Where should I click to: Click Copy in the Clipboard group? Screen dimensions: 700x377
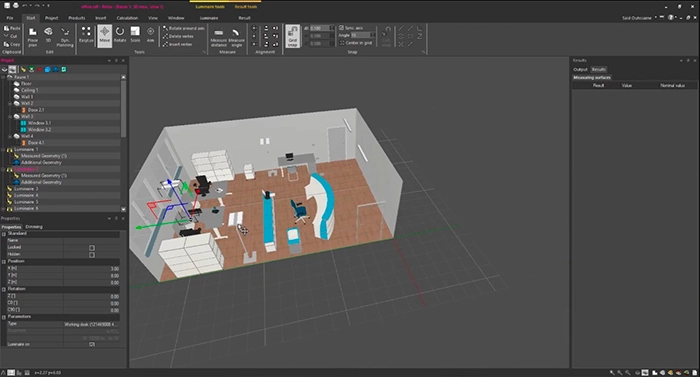(12, 44)
